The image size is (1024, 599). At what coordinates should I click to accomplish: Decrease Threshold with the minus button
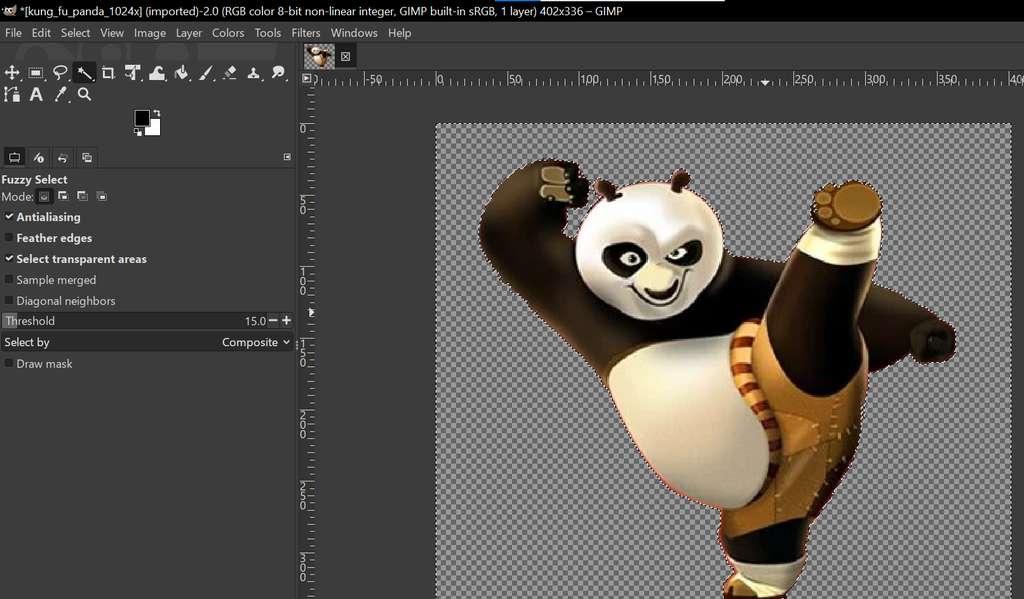click(x=273, y=321)
